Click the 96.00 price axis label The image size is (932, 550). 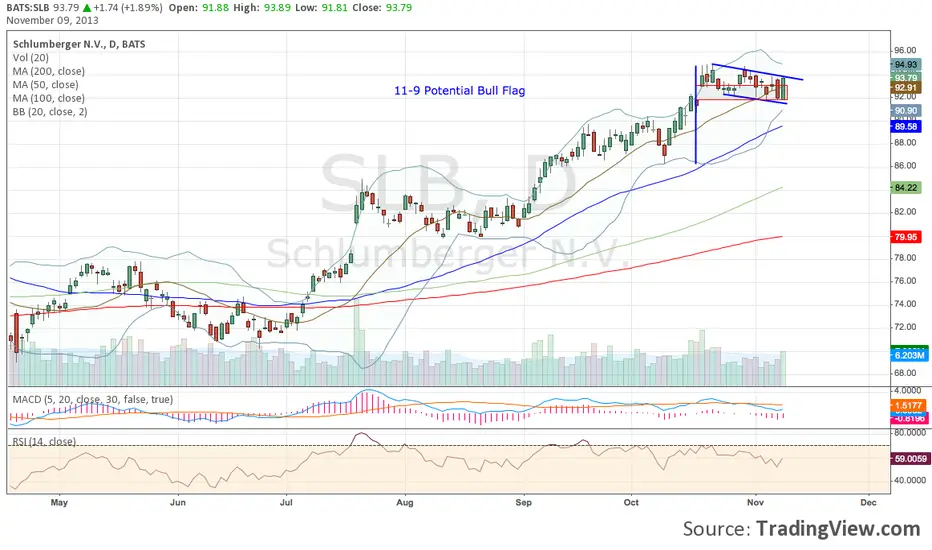(x=905, y=51)
